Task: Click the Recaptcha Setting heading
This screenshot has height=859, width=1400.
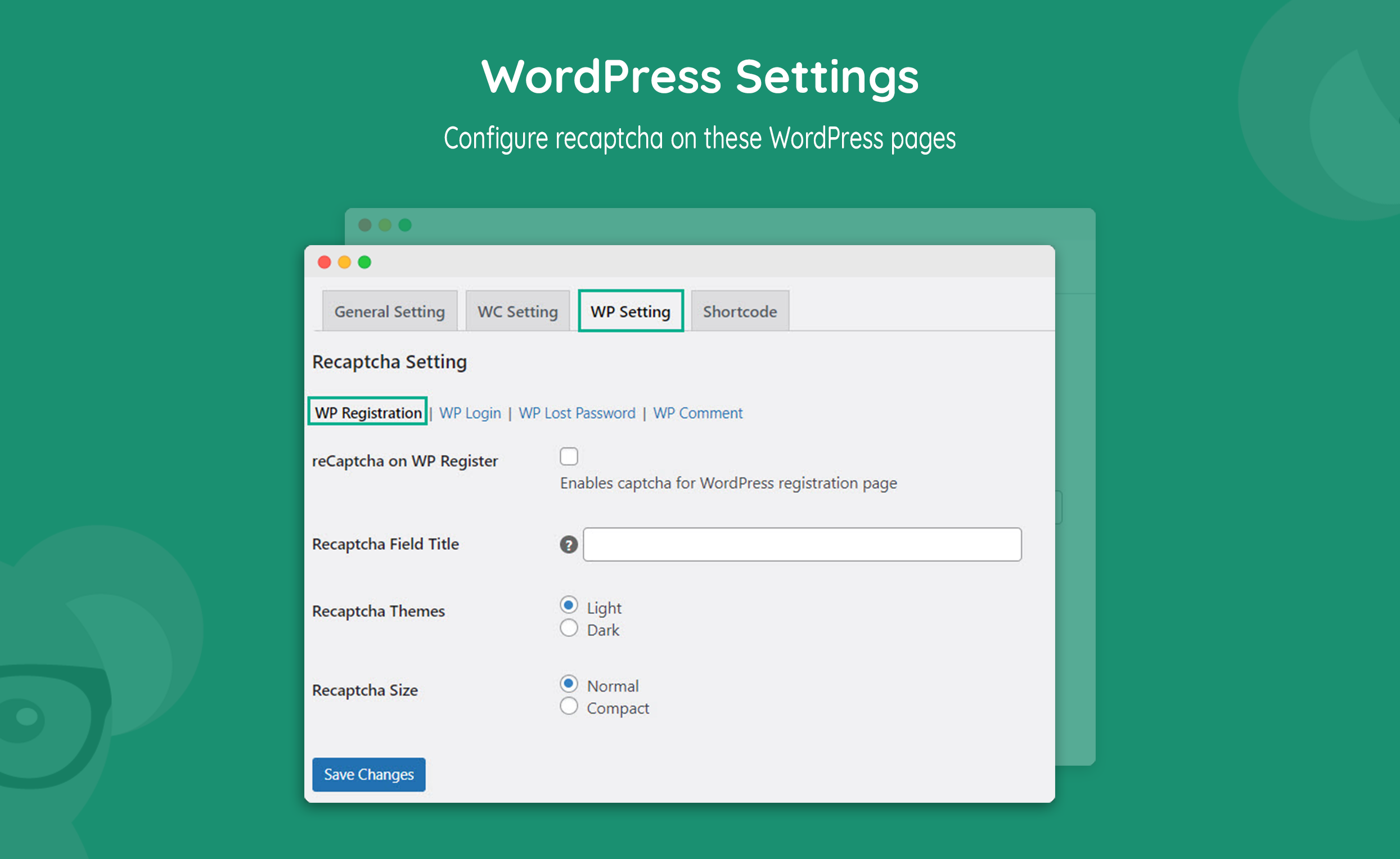Action: (389, 362)
